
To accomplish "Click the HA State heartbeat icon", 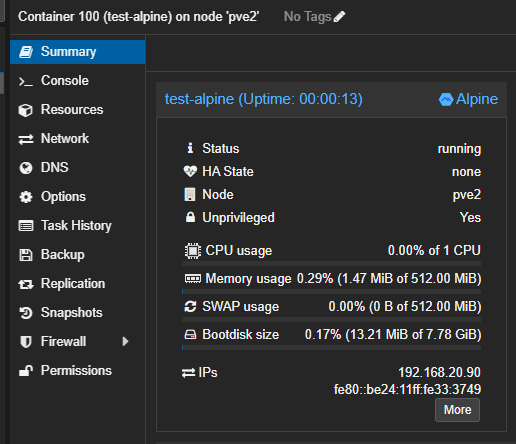I will tap(190, 171).
